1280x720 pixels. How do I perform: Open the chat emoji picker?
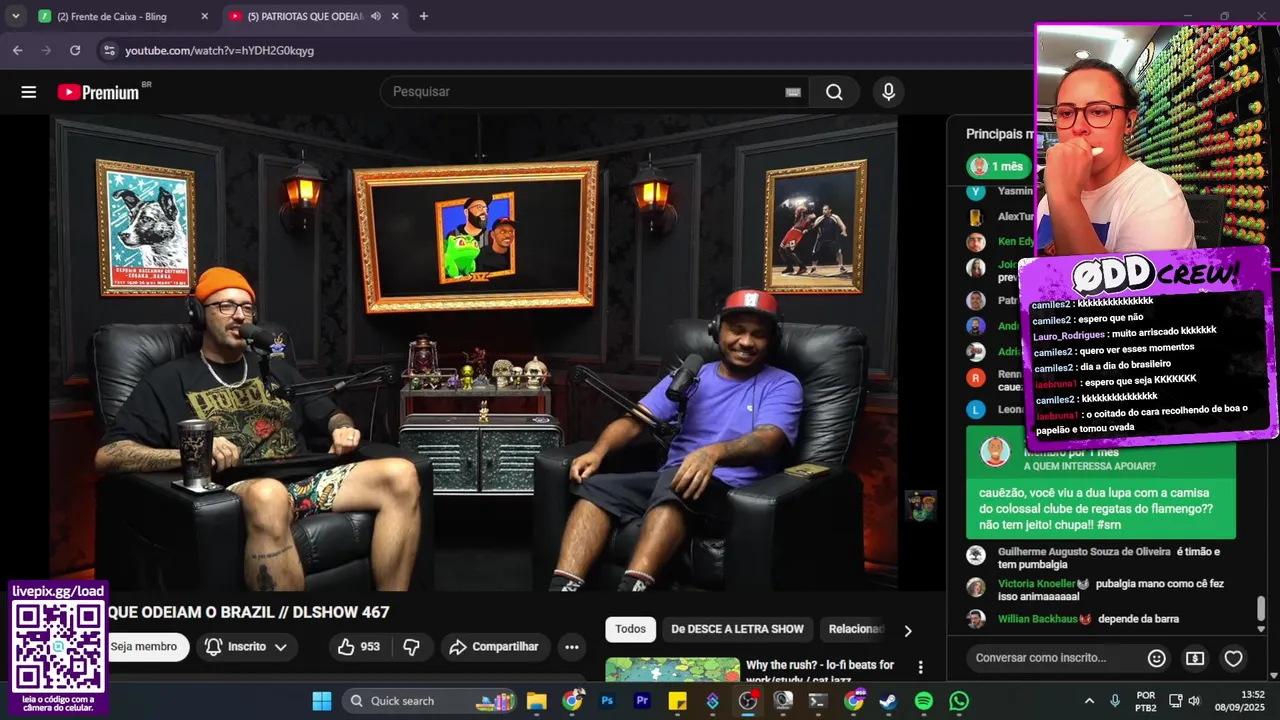1157,658
